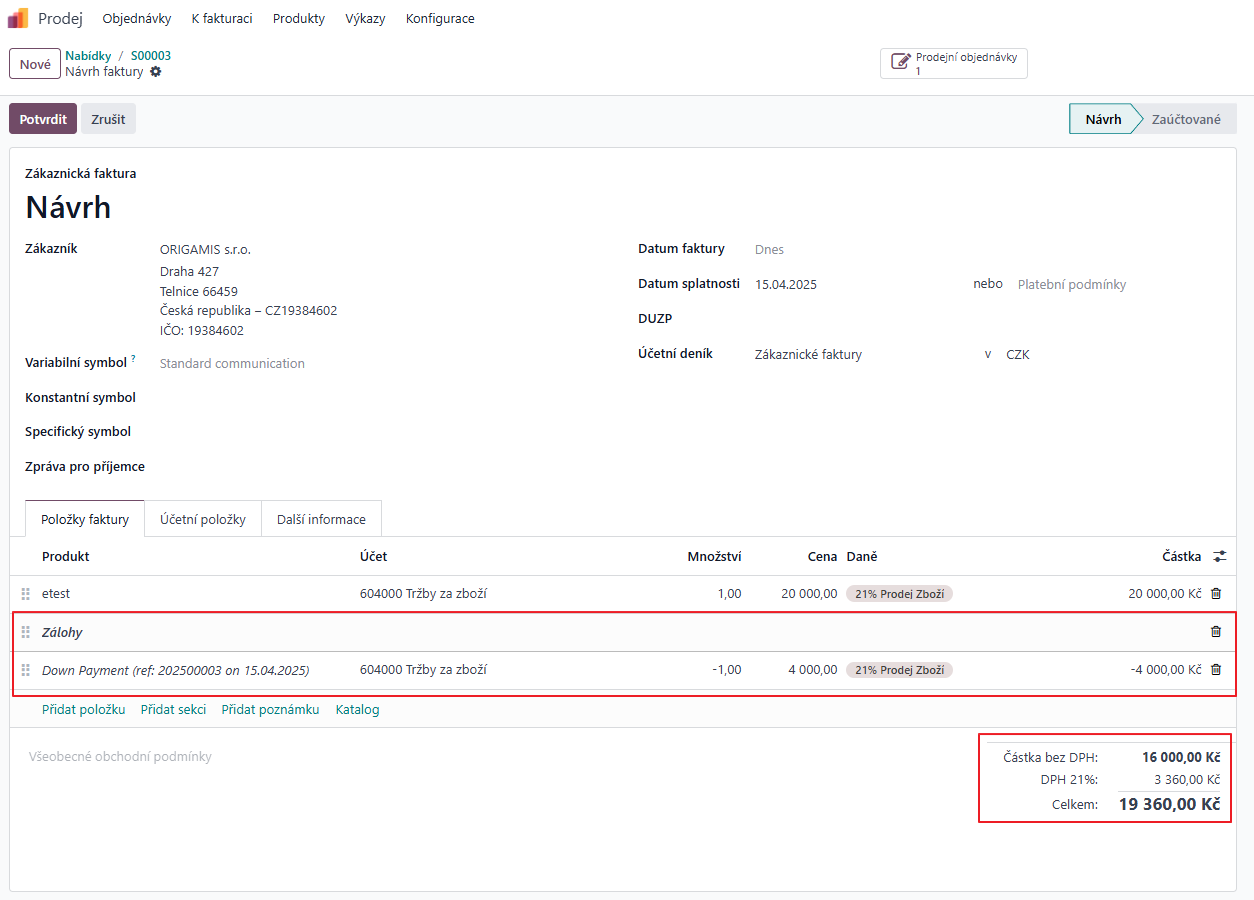Screen dimensions: 1254x900
Task: Open column settings icon beside Částka
Action: coord(1219,556)
